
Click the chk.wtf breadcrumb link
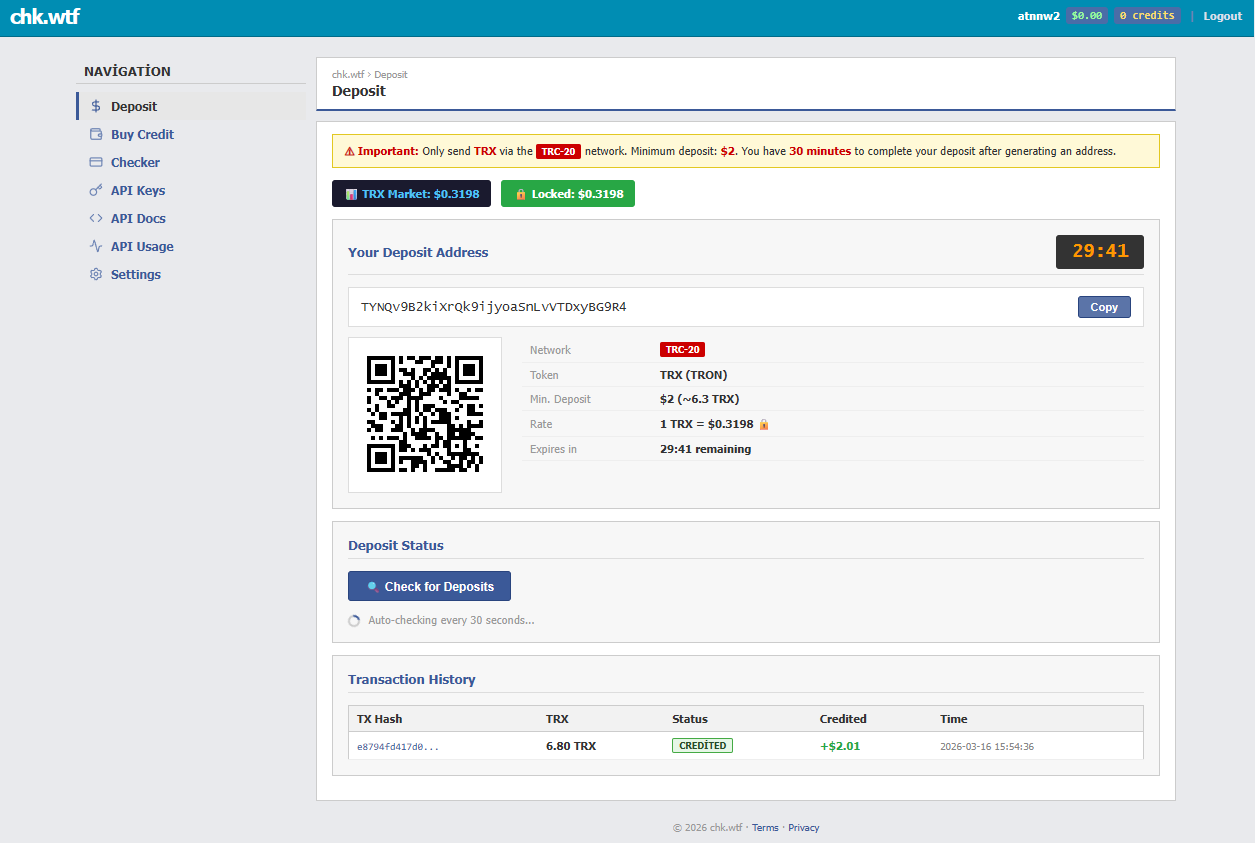(x=347, y=75)
